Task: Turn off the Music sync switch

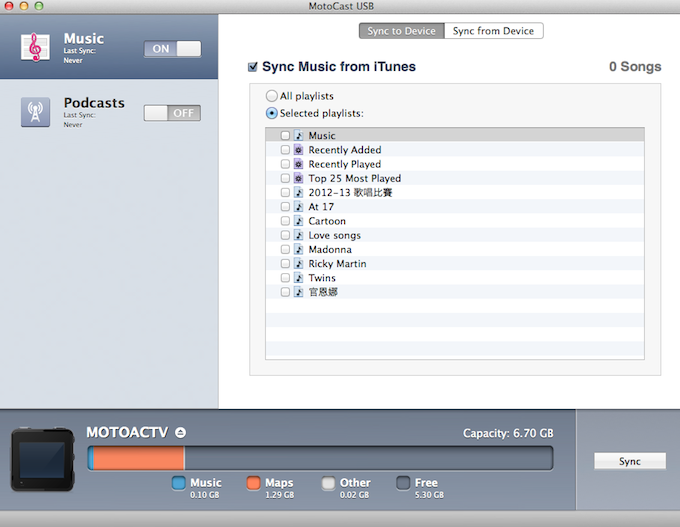Action: (173, 49)
